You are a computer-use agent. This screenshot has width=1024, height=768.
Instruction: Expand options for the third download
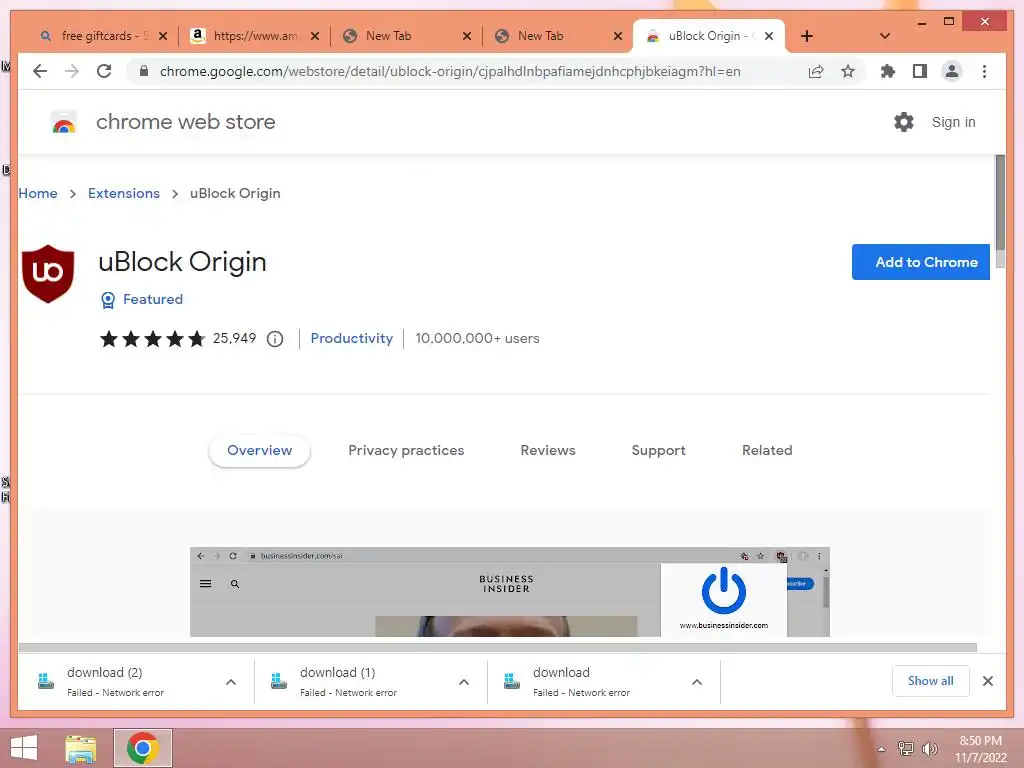click(697, 682)
